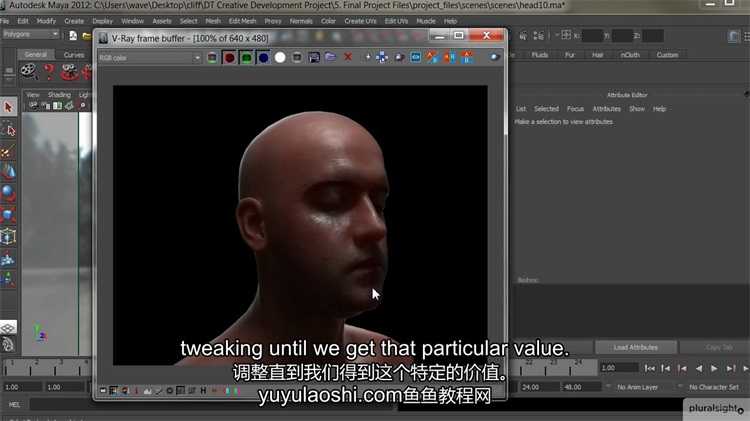Open the No Character Set dropdown
The height and width of the screenshot is (421, 750).
click(x=713, y=387)
